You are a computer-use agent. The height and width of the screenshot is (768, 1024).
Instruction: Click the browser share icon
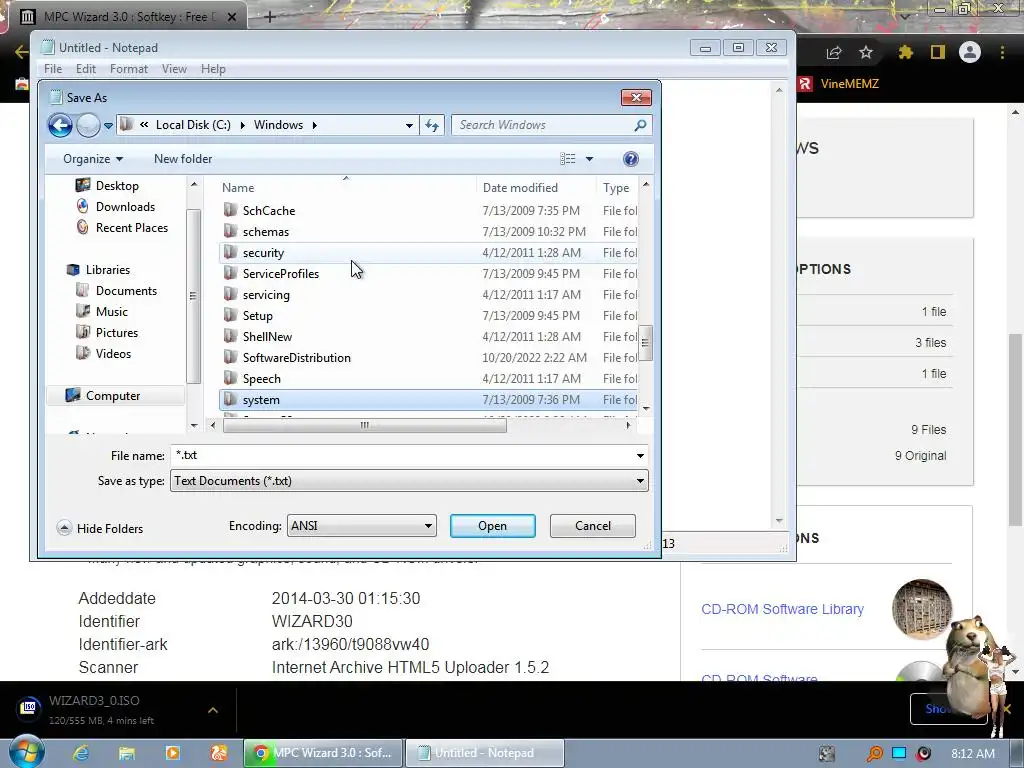point(834,52)
